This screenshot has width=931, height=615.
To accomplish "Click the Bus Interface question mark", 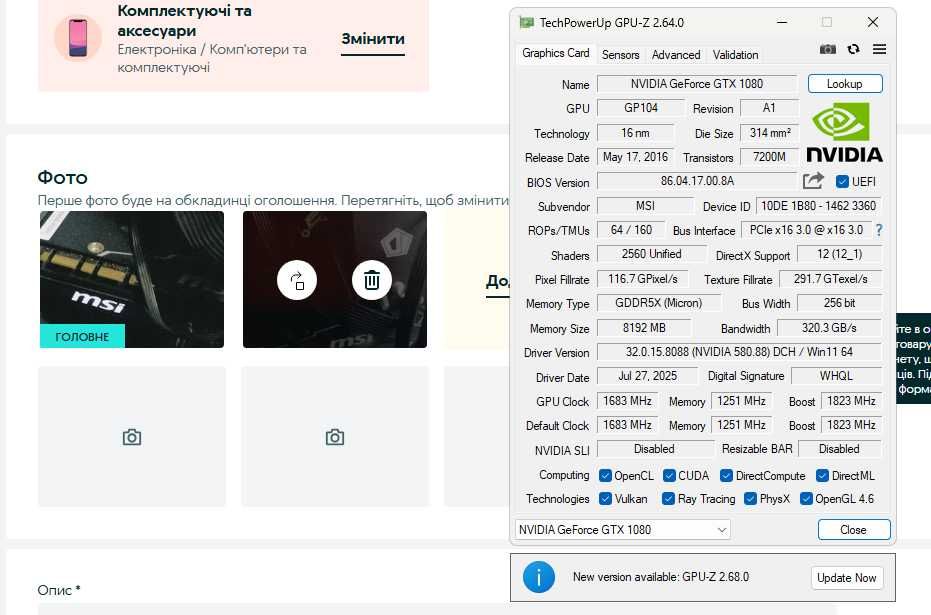I will 879,230.
